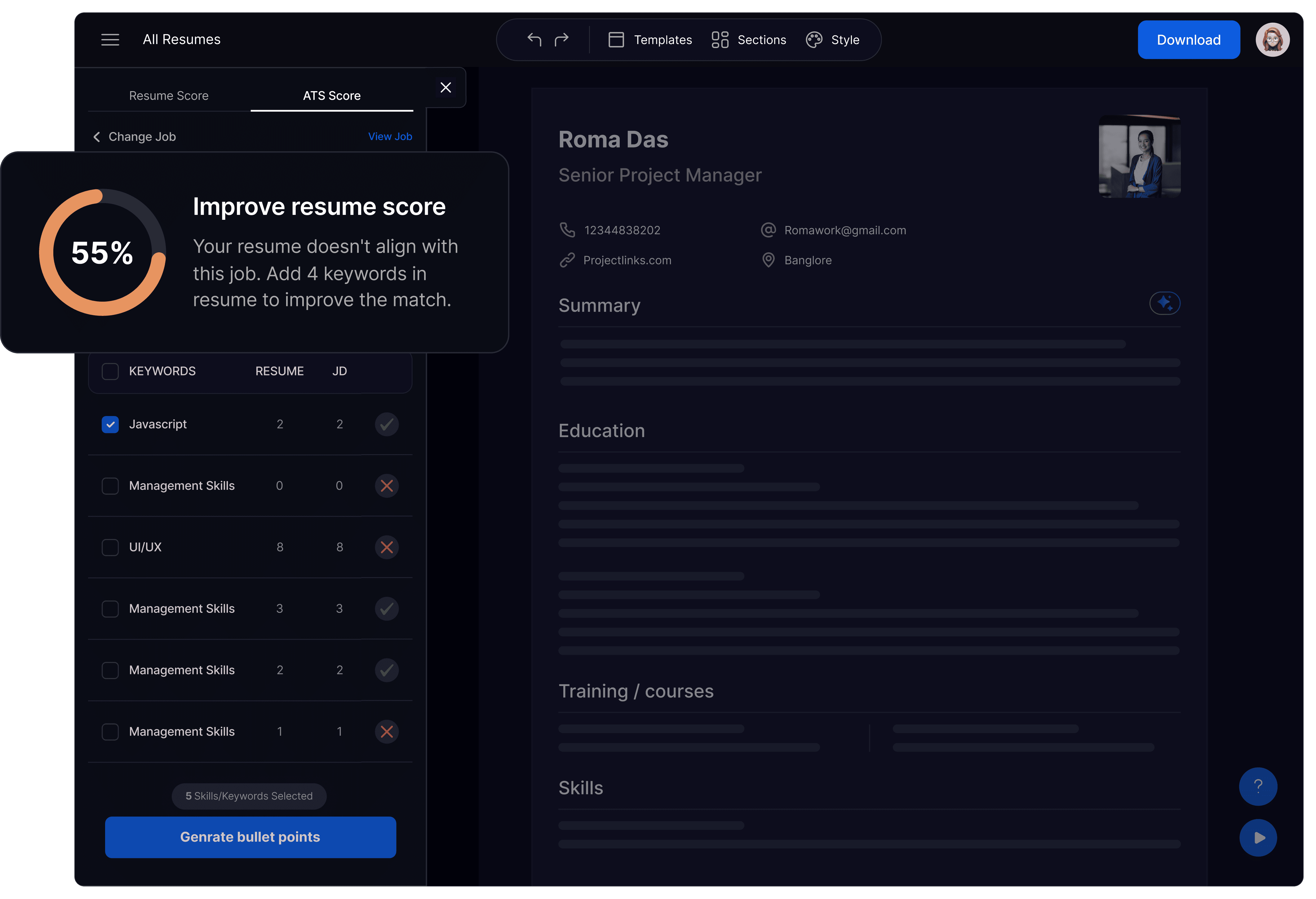1316x899 pixels.
Task: Click the AI sparkle icon beside Summary
Action: 1164,303
